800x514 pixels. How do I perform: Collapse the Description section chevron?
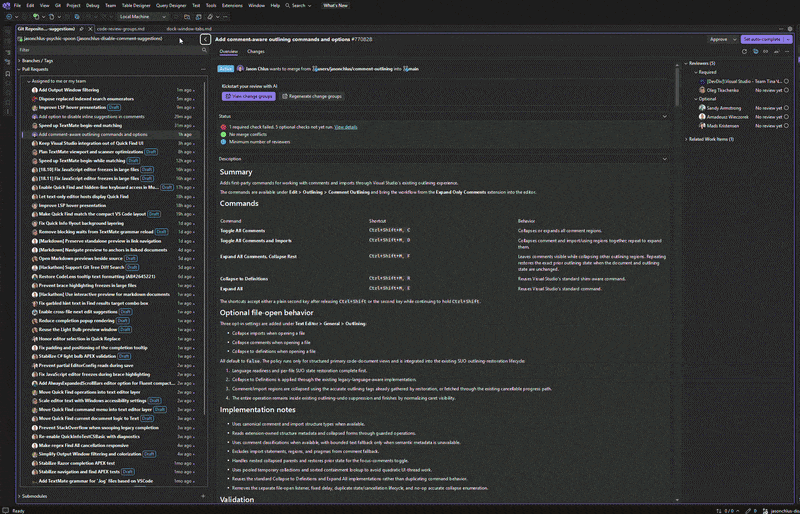coord(664,159)
